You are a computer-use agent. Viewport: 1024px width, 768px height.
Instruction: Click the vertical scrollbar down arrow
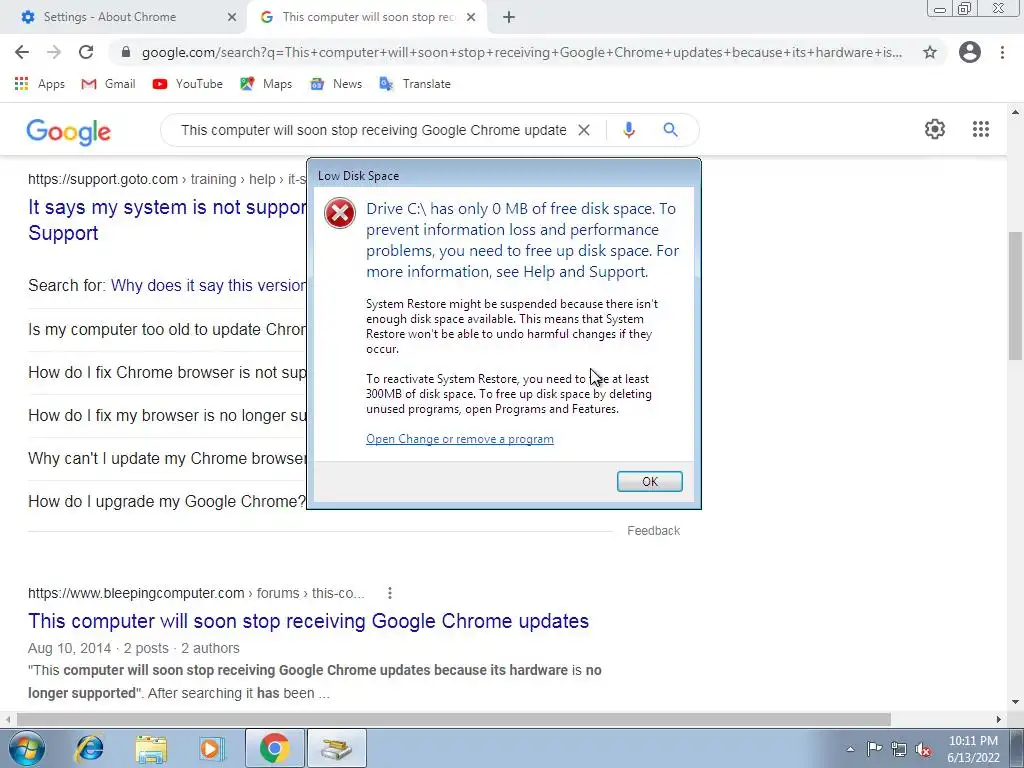point(1015,702)
